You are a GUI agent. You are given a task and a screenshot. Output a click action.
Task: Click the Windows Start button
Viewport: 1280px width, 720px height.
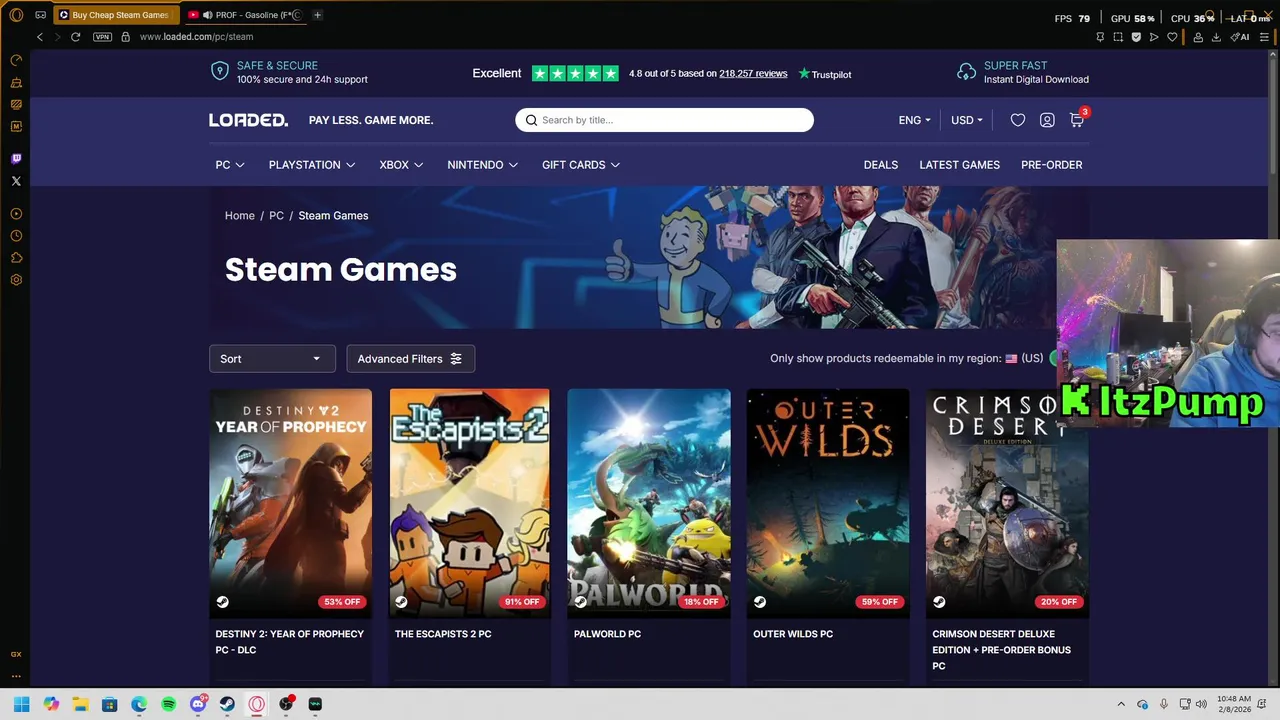tap(21, 704)
